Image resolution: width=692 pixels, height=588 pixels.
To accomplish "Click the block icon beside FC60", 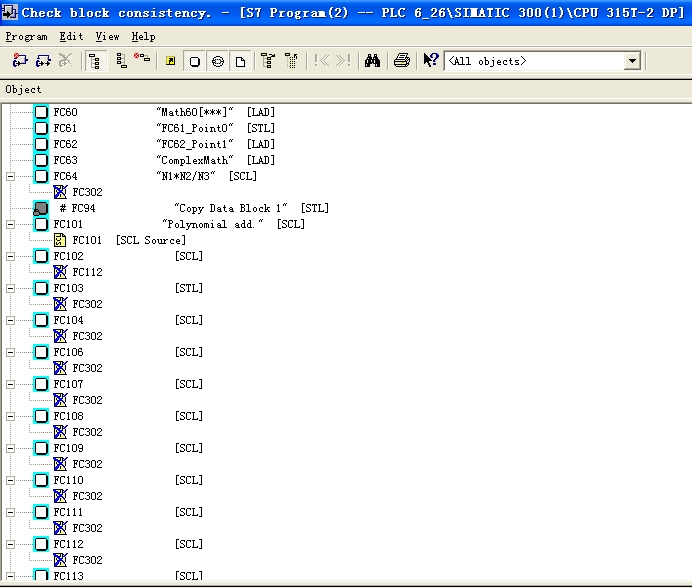I will [x=41, y=112].
